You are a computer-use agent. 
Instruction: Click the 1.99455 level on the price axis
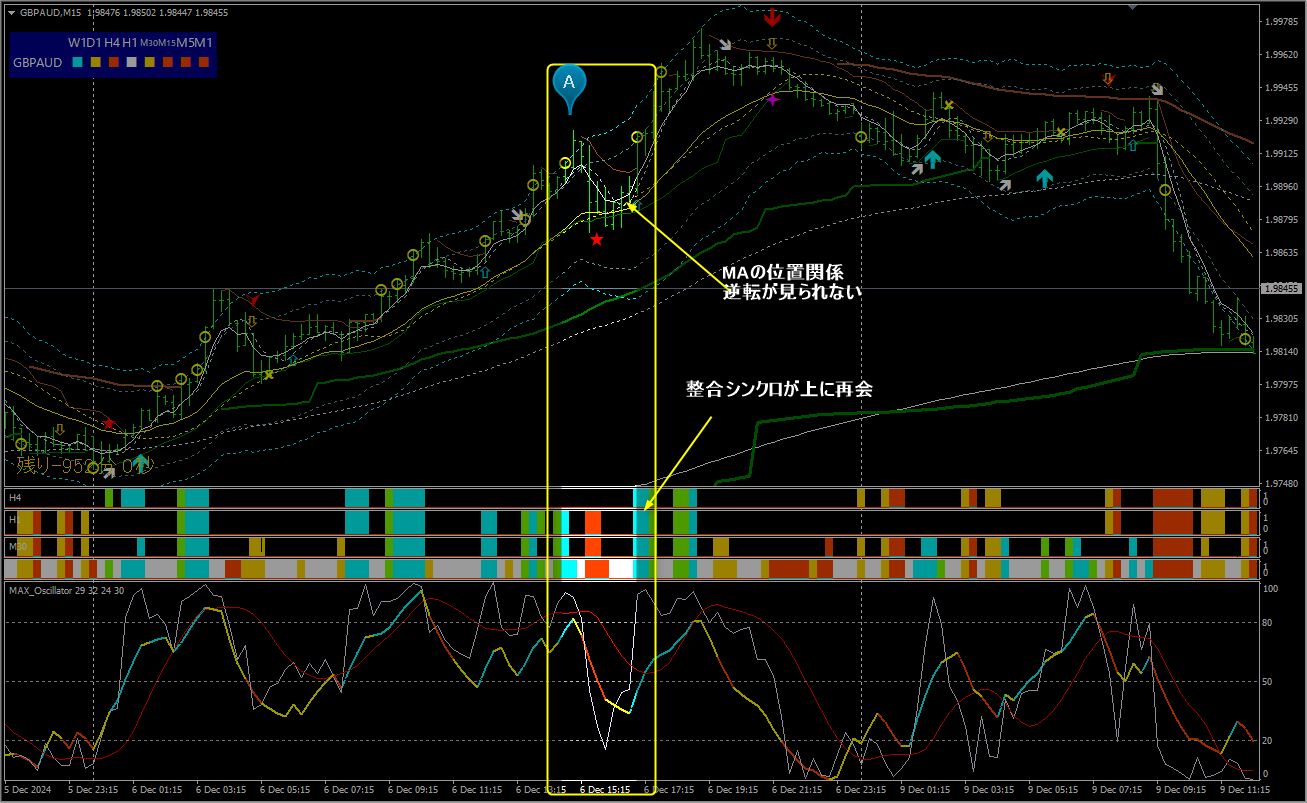point(1282,87)
